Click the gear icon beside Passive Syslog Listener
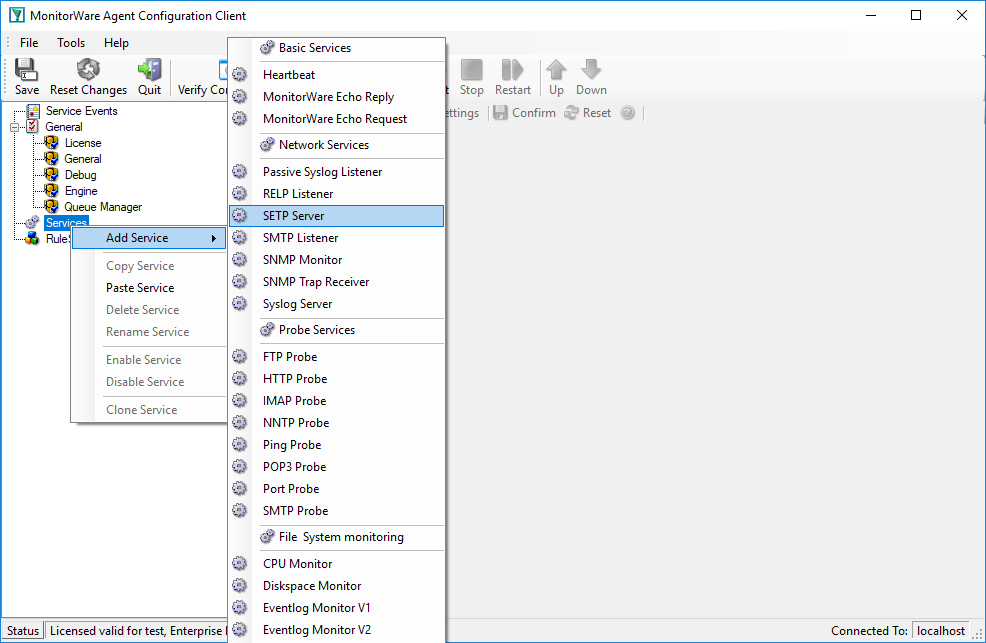The height and width of the screenshot is (643, 986). [240, 171]
